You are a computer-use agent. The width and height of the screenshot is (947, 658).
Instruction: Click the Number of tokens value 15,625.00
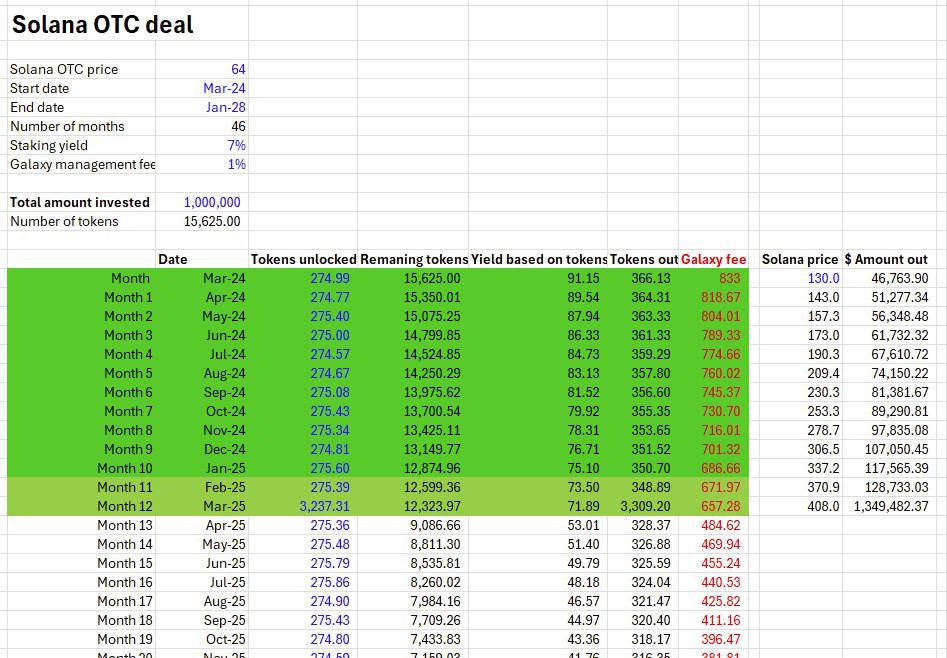(212, 221)
